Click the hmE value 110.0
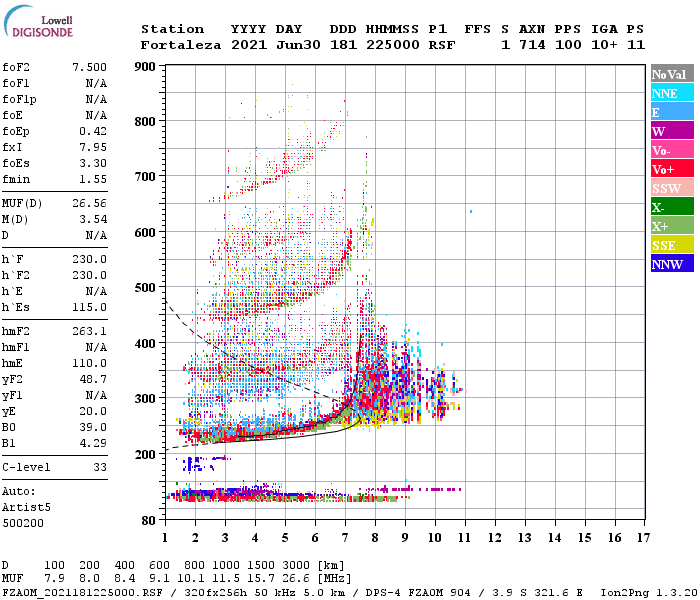700x600 pixels. coord(90,363)
